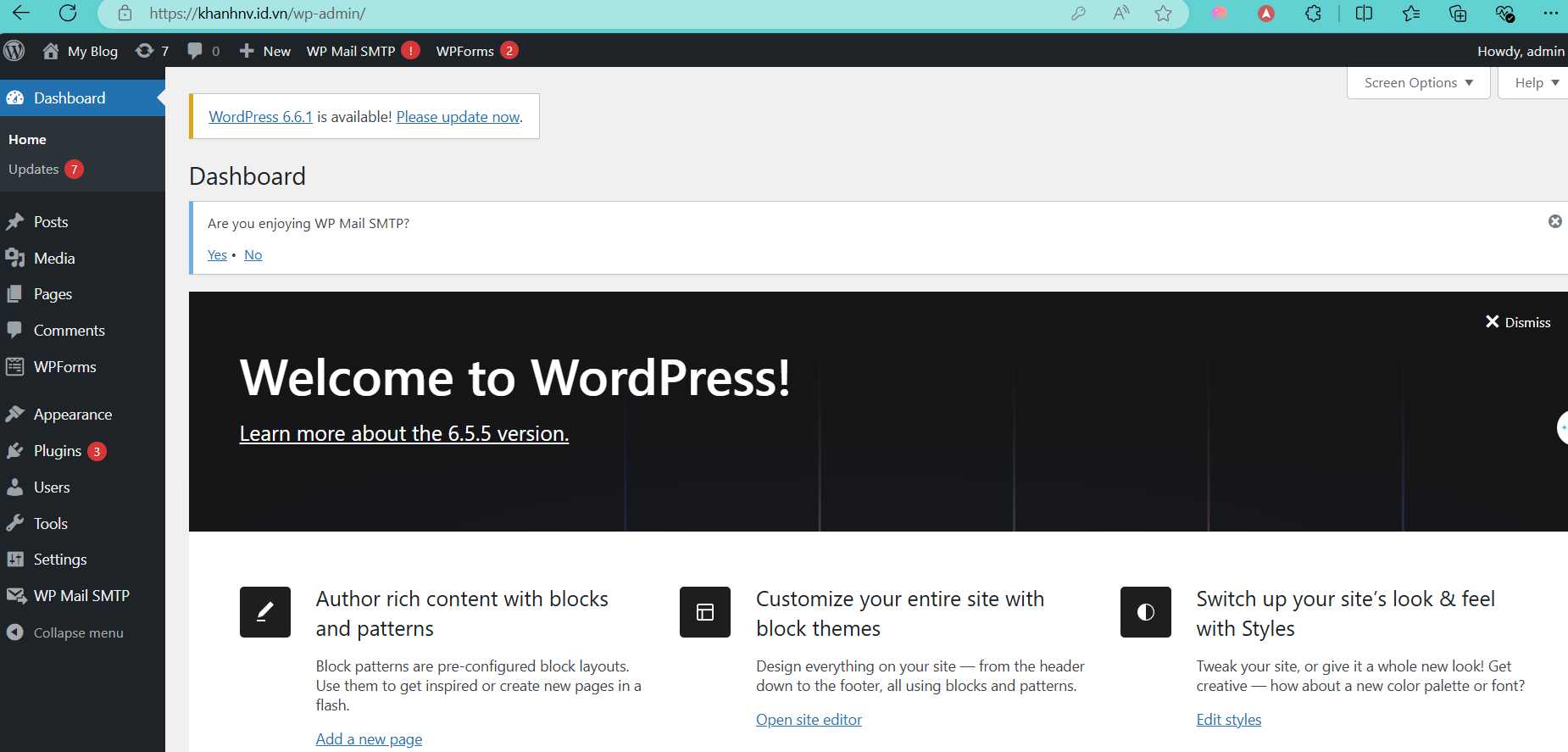Toggle split screen icon
Image resolution: width=1568 pixels, height=752 pixels.
(x=1364, y=13)
